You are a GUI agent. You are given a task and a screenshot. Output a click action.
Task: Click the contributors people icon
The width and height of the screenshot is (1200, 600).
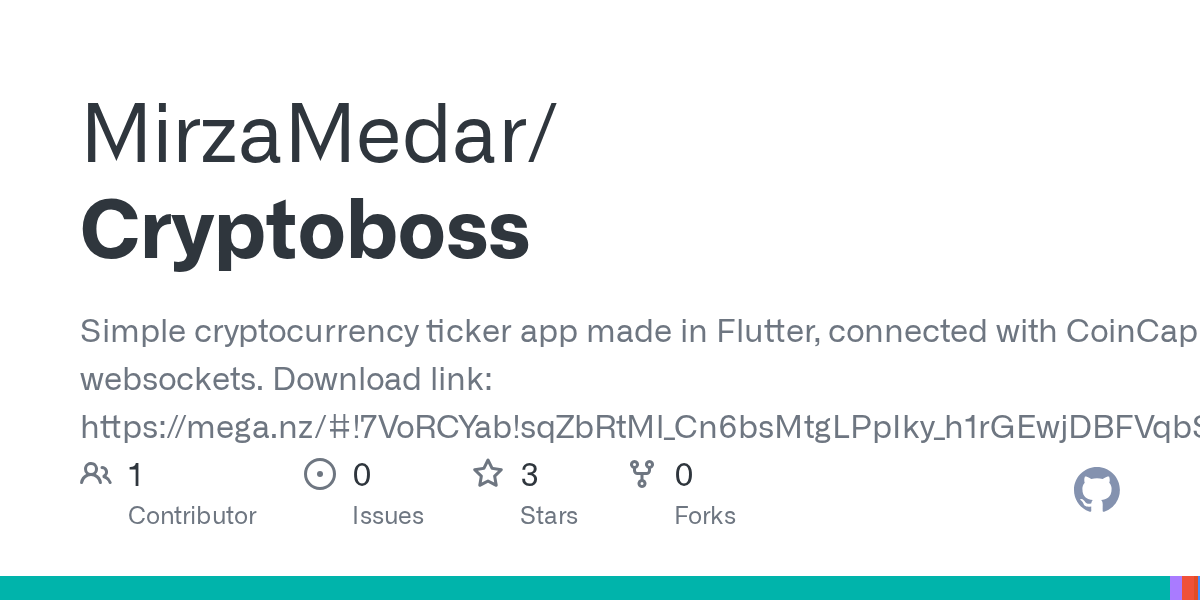96,474
